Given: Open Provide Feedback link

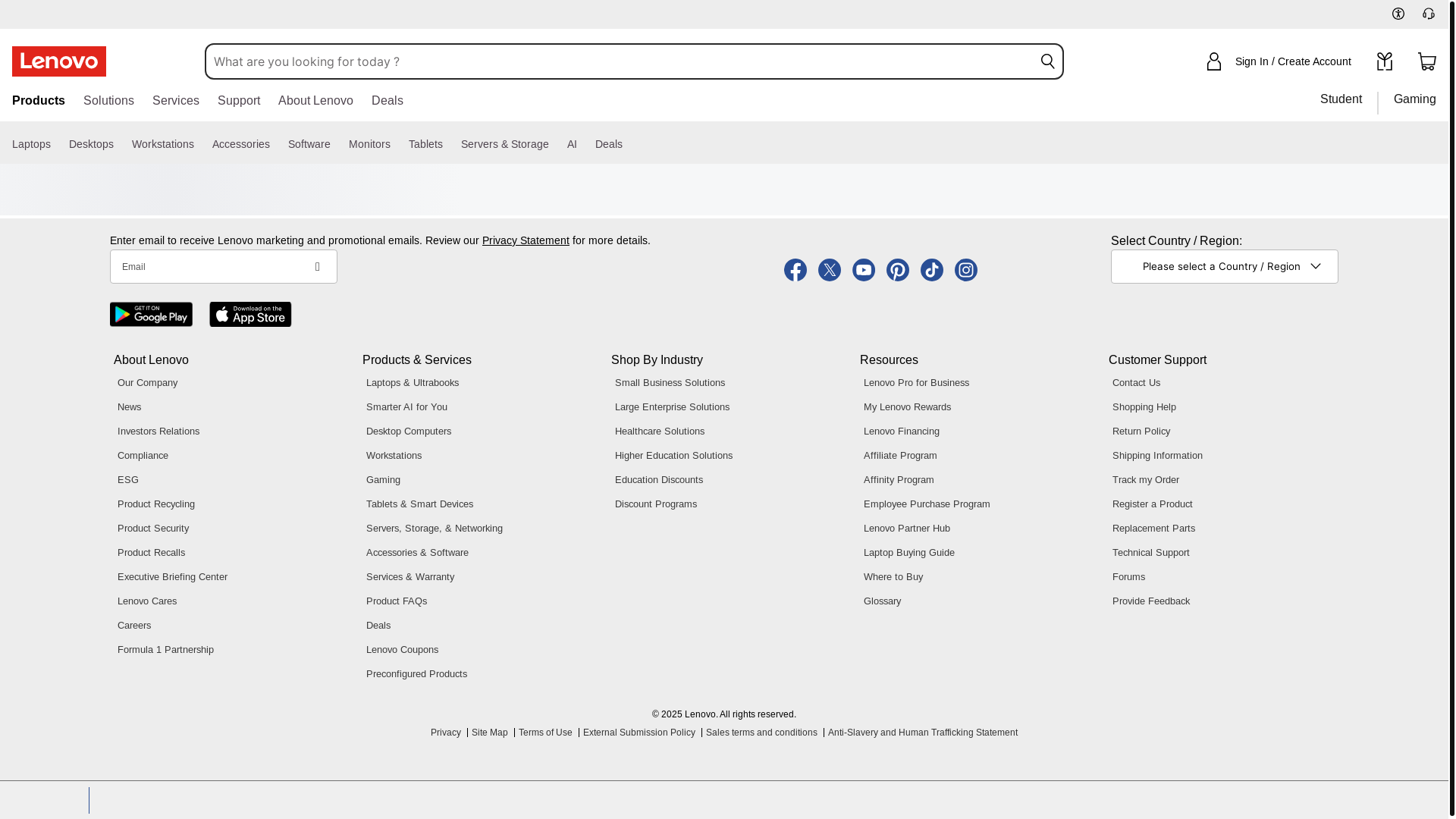Looking at the screenshot, I should (1151, 601).
